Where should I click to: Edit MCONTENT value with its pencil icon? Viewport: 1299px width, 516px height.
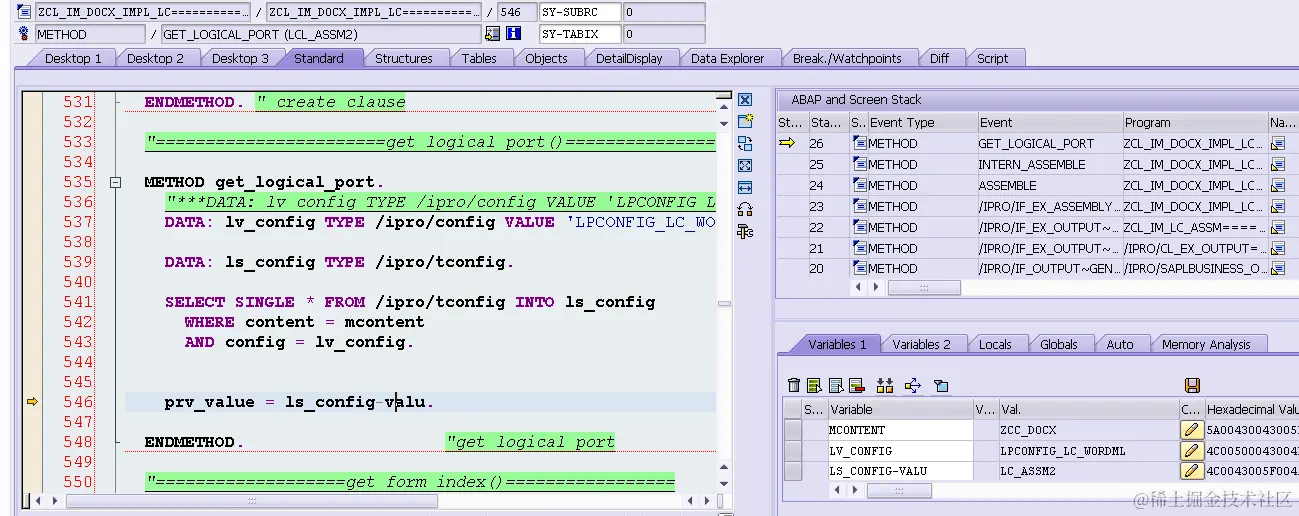[1191, 430]
